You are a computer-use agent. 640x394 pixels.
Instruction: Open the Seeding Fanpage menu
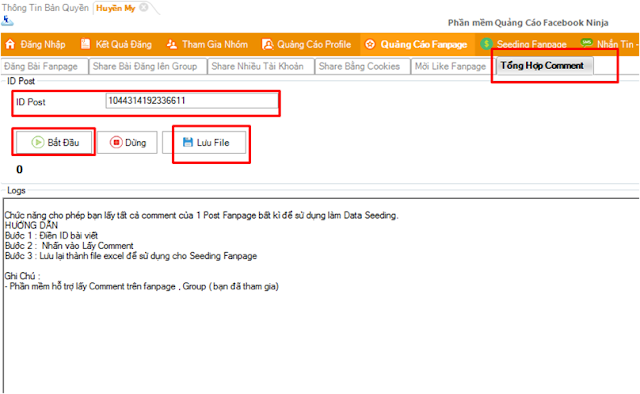[x=524, y=44]
